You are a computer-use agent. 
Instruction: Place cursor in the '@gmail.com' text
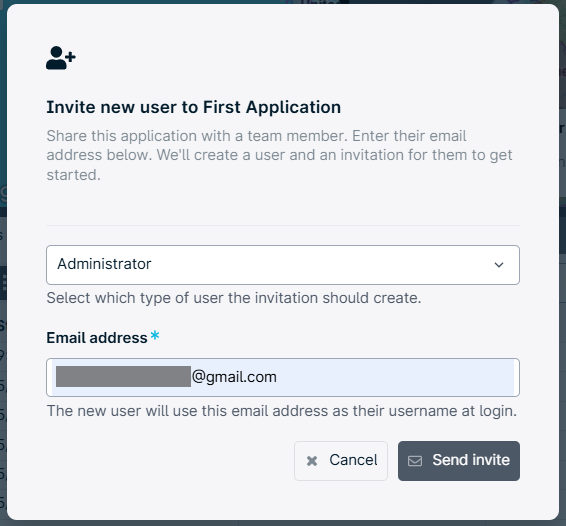pyautogui.click(x=234, y=377)
